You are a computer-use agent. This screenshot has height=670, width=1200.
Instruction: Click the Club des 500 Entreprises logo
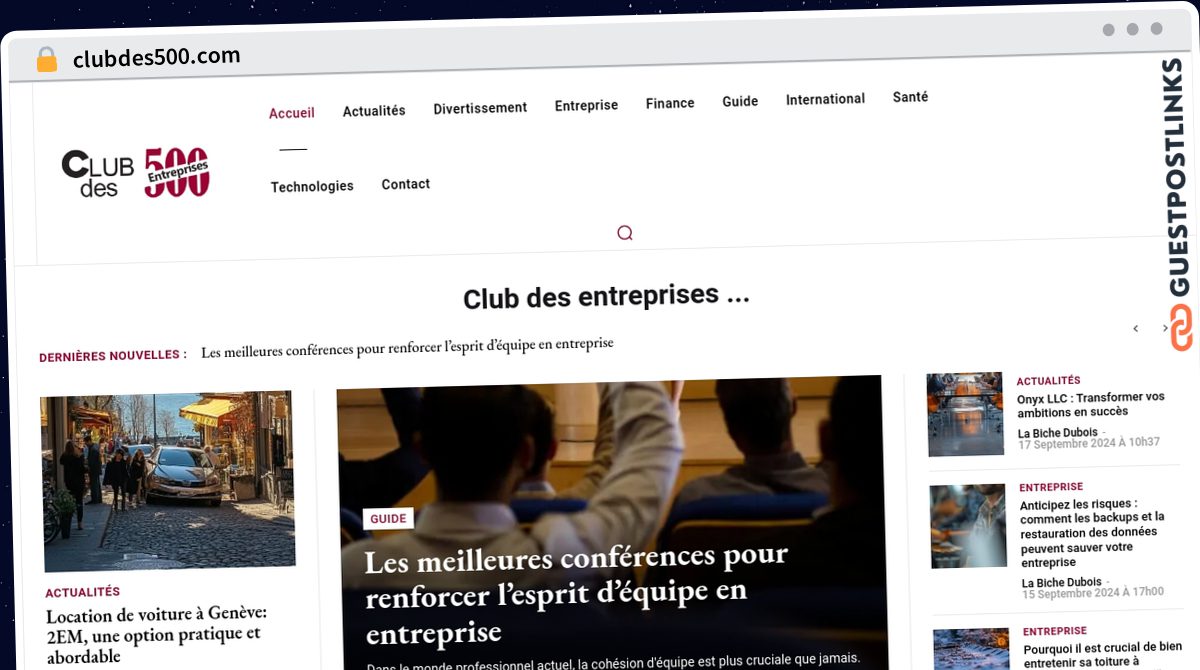click(x=136, y=173)
